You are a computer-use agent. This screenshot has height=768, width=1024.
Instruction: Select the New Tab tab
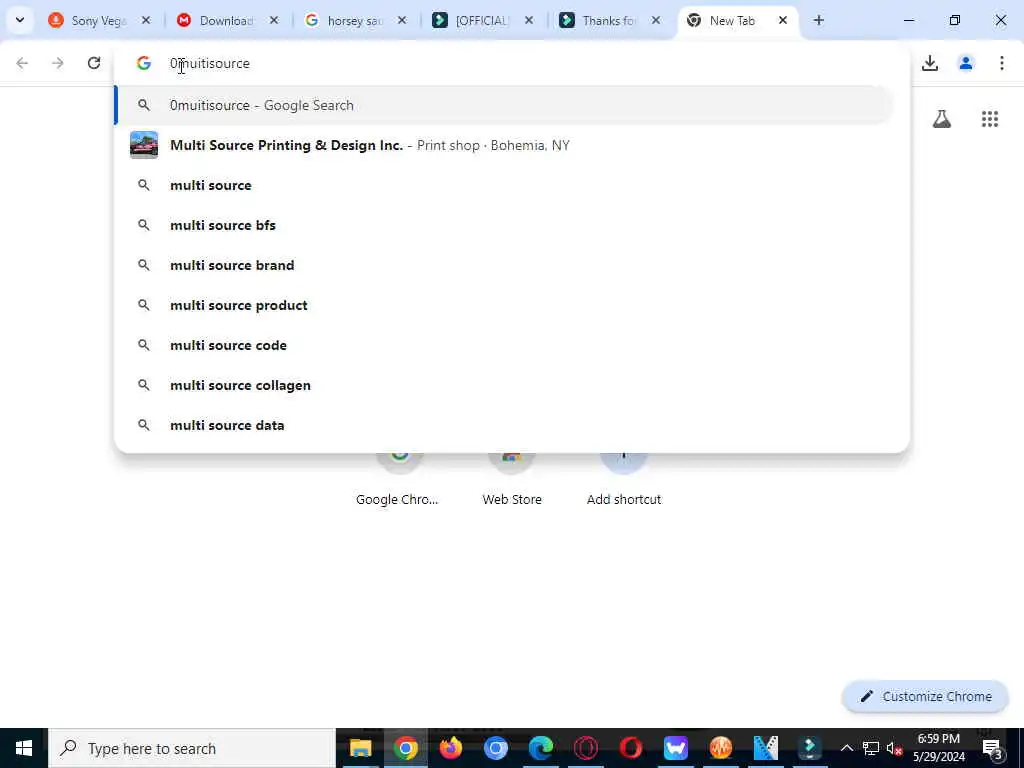coord(731,21)
